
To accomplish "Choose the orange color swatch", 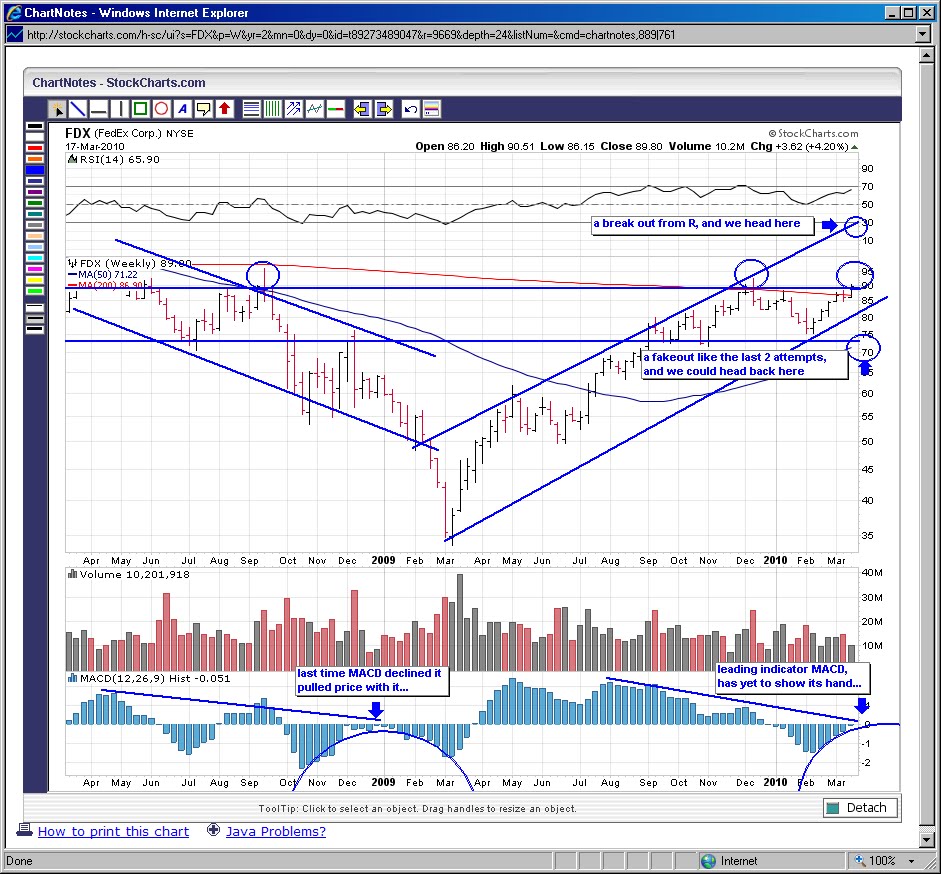I will click(35, 158).
